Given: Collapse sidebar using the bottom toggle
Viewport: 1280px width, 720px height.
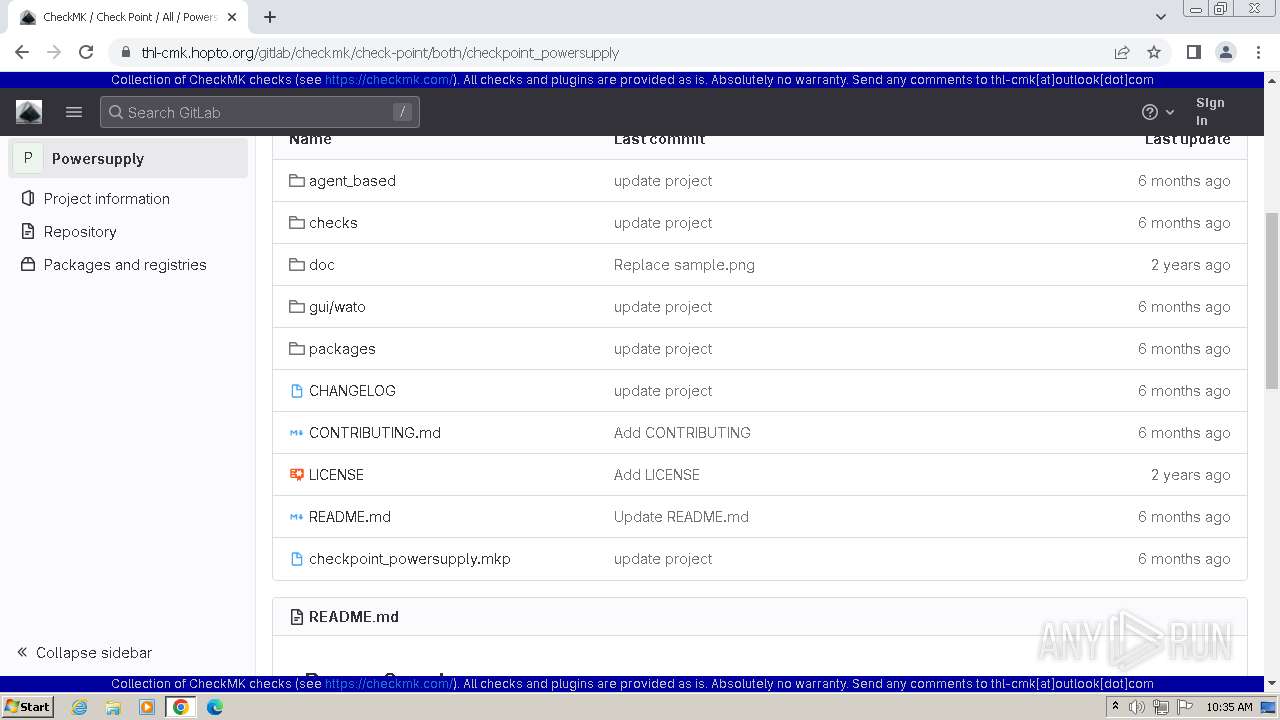Looking at the screenshot, I should [x=84, y=652].
